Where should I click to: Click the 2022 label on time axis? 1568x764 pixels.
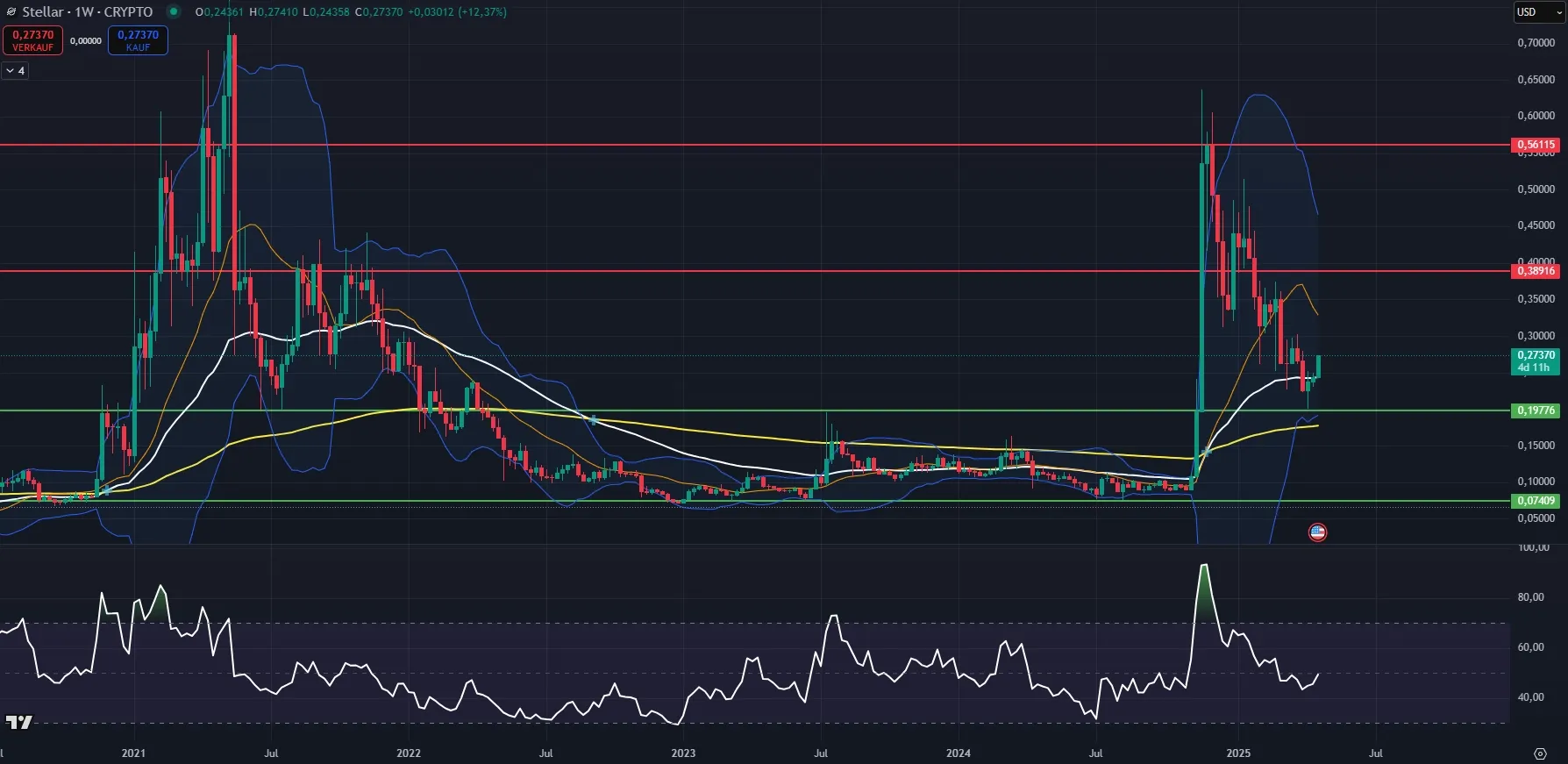pyautogui.click(x=409, y=753)
